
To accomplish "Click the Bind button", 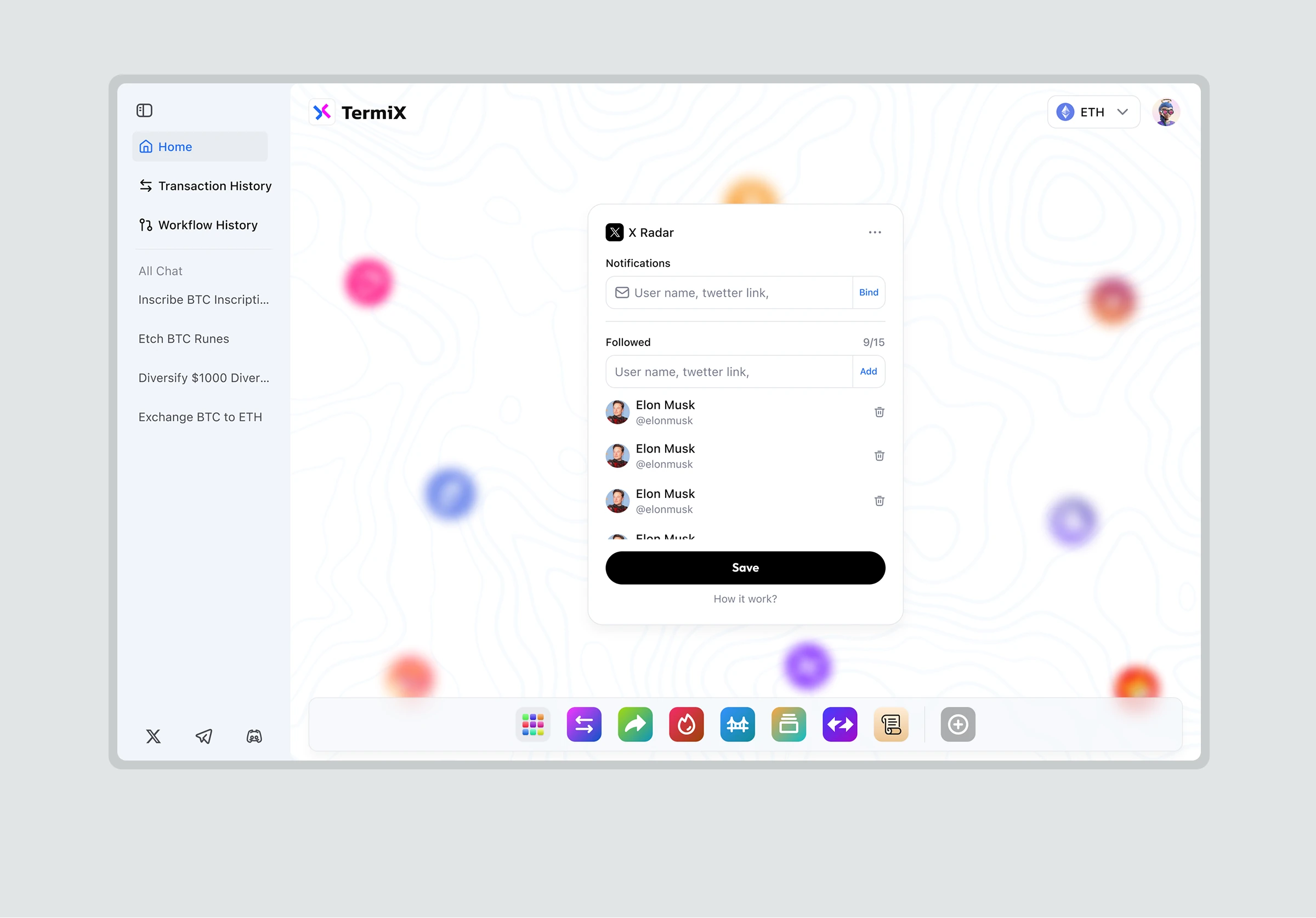I will [x=869, y=292].
